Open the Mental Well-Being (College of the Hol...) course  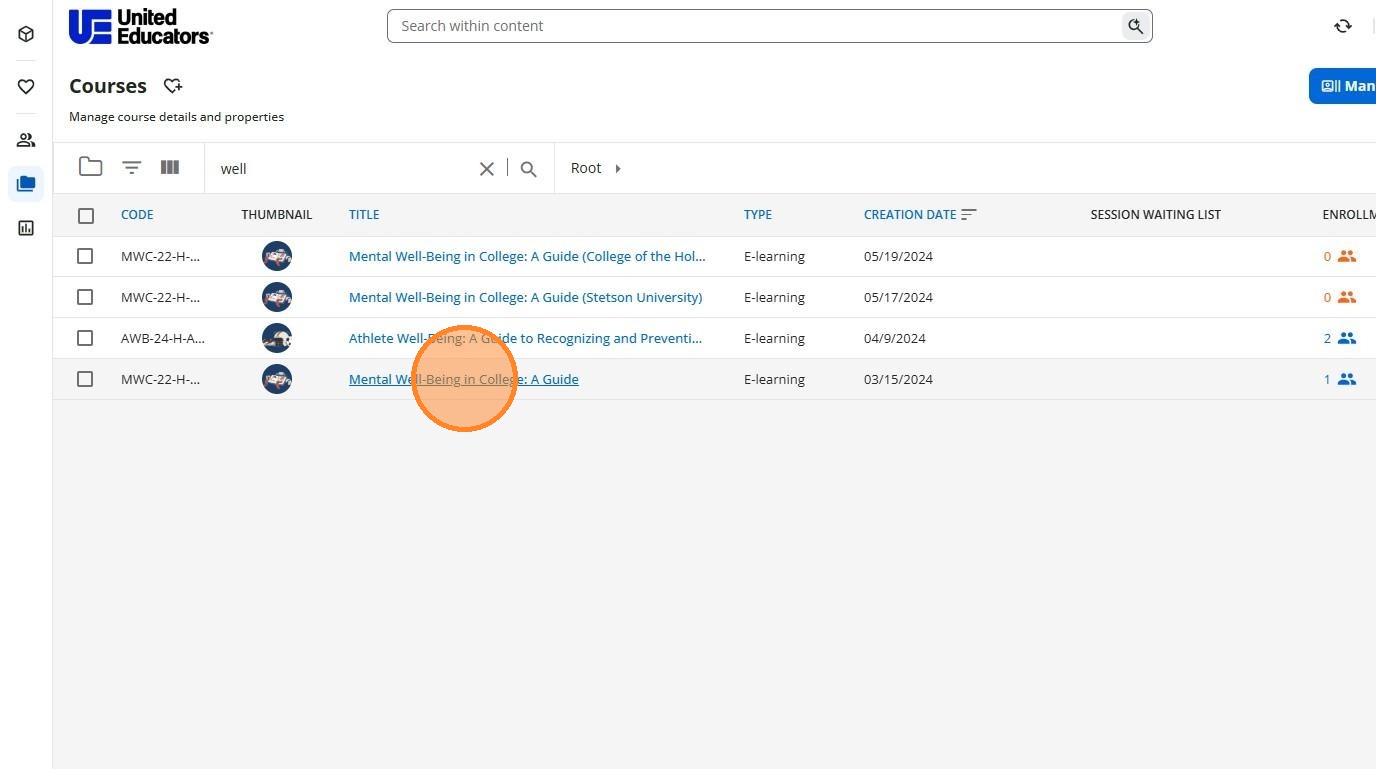(x=527, y=256)
